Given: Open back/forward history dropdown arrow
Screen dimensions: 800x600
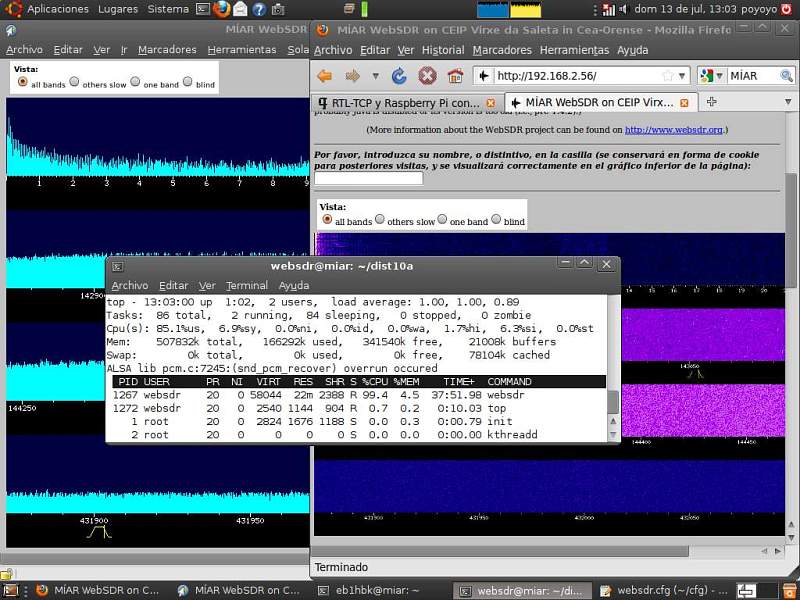Looking at the screenshot, I should [x=374, y=76].
